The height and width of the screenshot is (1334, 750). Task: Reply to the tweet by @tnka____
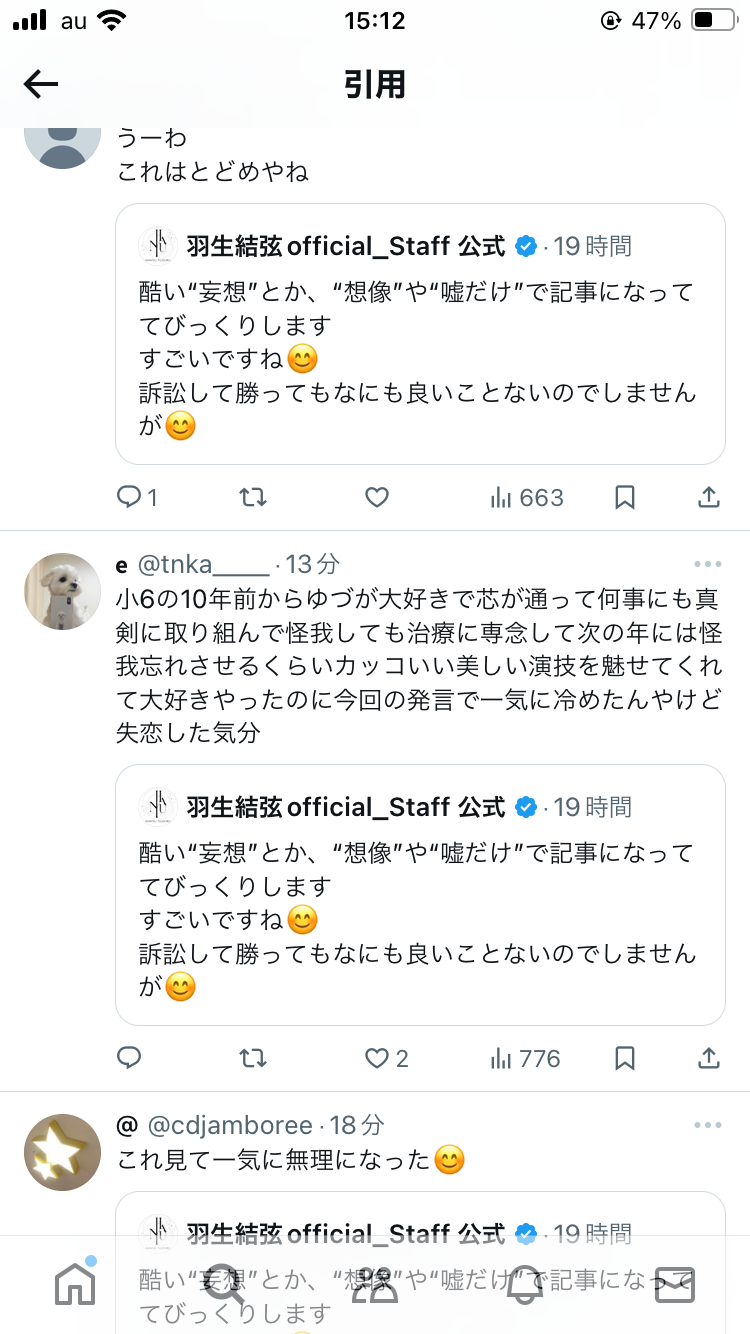[129, 1057]
